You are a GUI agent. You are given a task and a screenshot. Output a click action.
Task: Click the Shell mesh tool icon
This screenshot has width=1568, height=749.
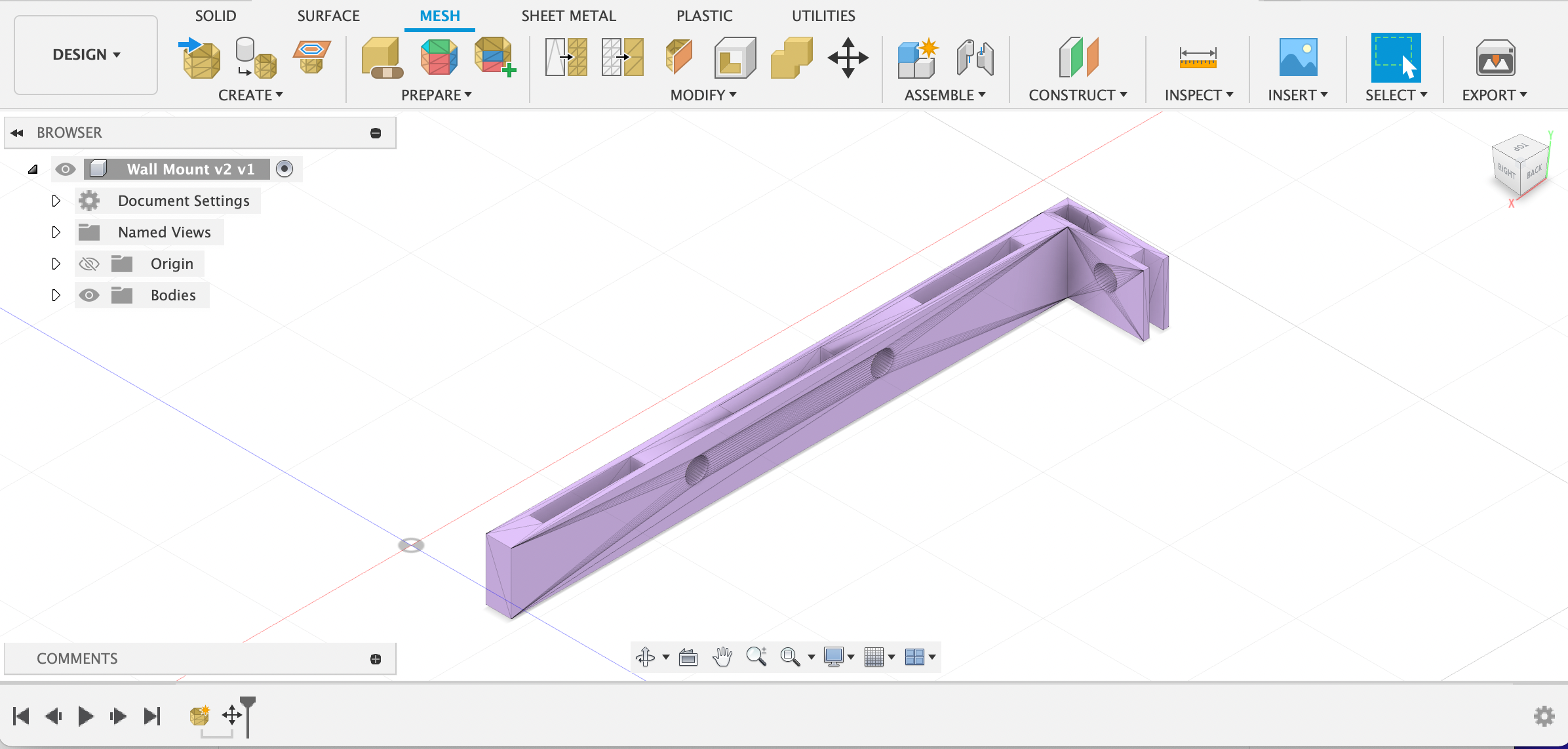734,58
